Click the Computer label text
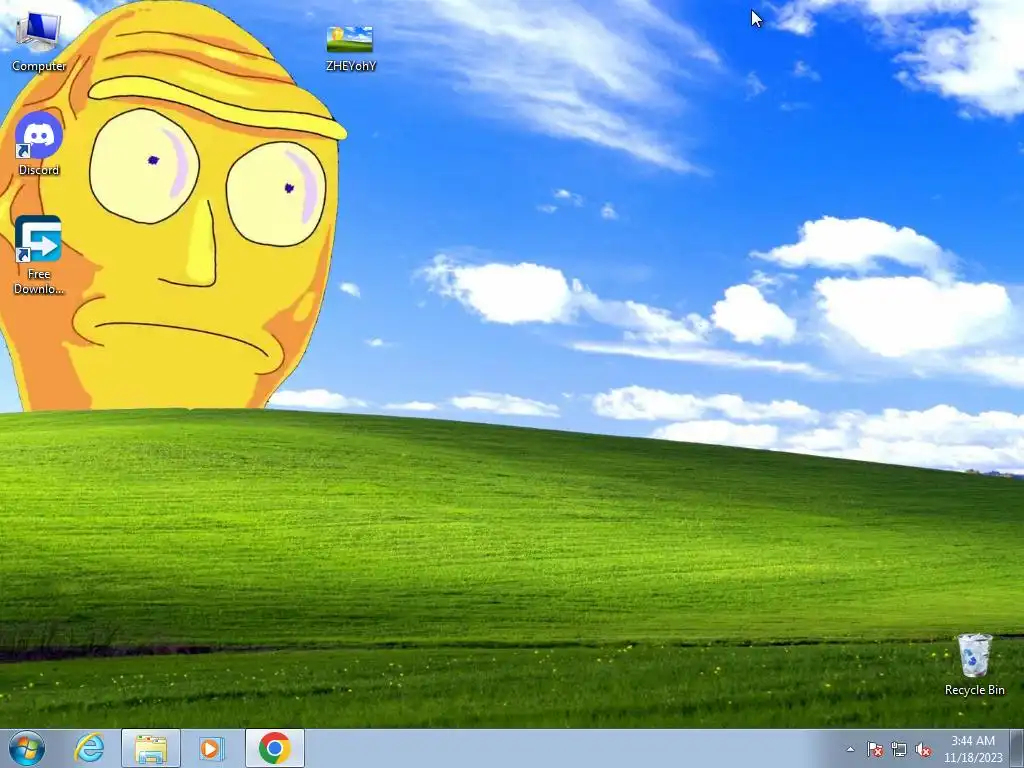Image resolution: width=1024 pixels, height=768 pixels. 39,66
